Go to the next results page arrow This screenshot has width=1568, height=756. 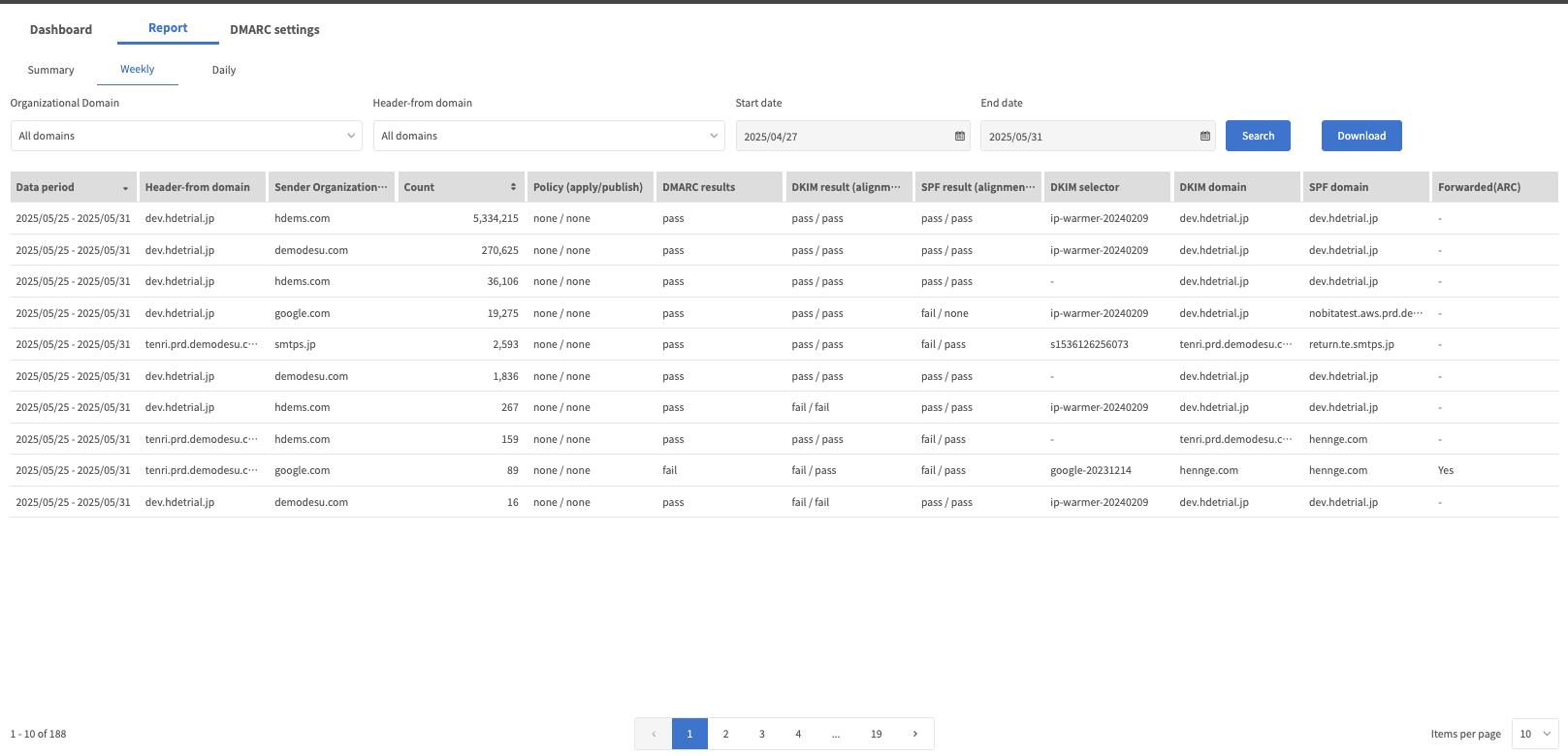pos(915,734)
